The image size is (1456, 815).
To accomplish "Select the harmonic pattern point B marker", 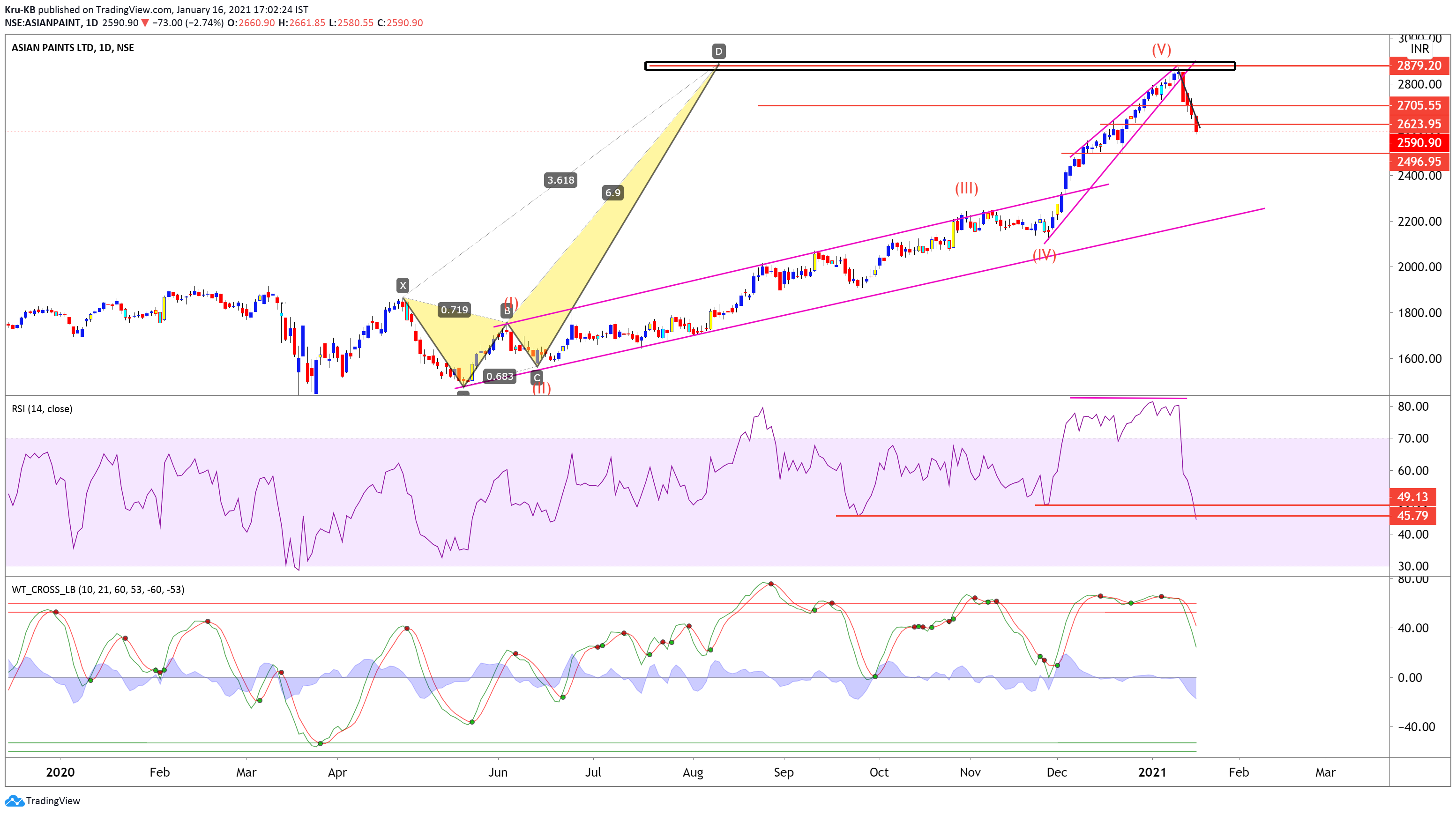I will point(507,311).
